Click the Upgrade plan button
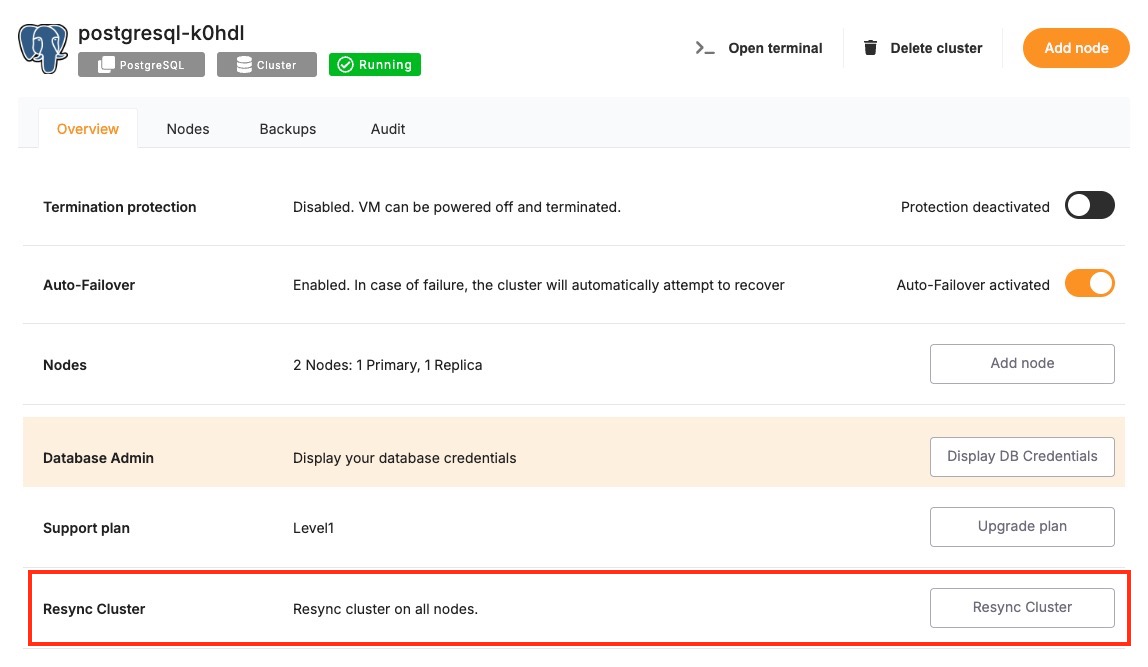Viewport: 1148px width, 667px height. pyautogui.click(x=1022, y=527)
